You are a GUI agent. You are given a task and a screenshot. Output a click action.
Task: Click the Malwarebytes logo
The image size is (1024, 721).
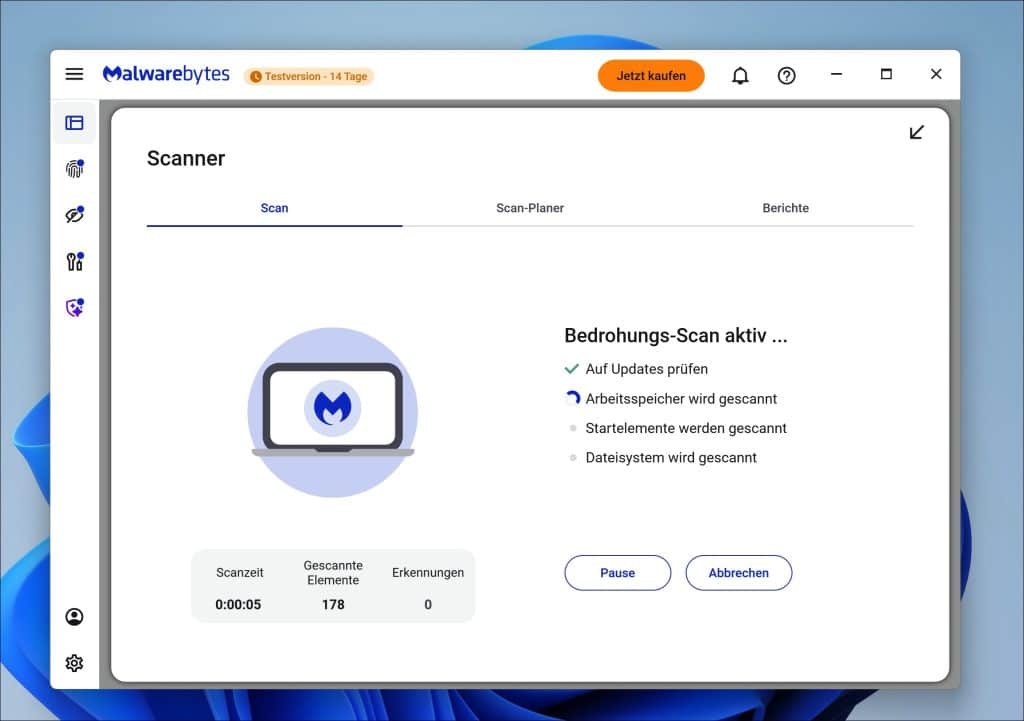point(166,75)
